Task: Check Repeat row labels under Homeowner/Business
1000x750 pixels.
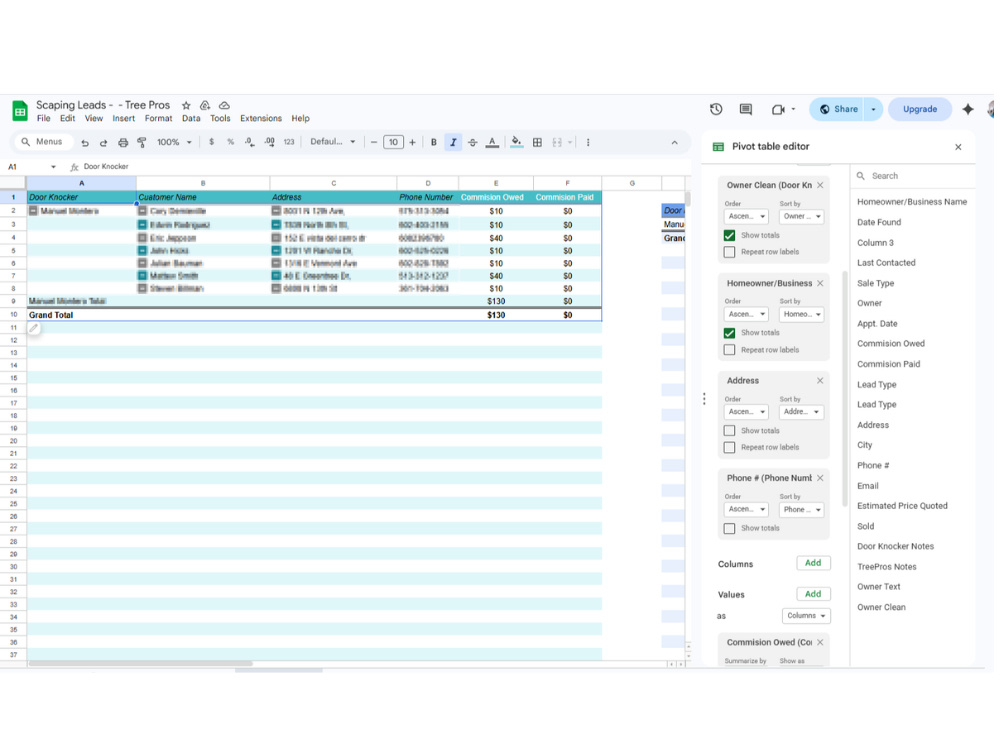Action: [x=730, y=349]
